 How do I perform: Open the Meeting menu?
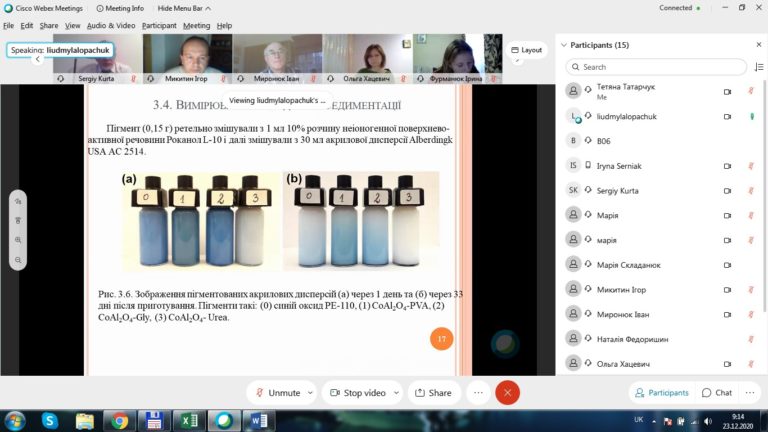point(196,25)
